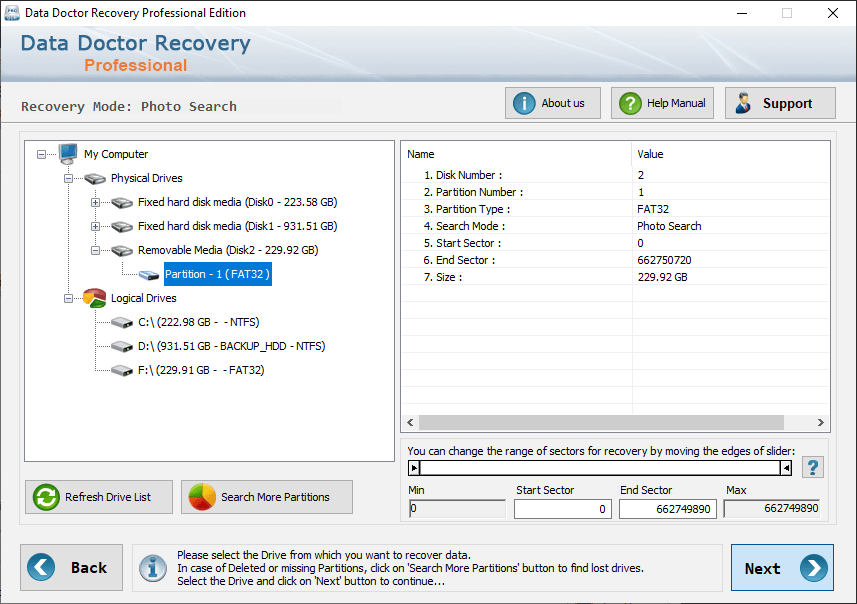Click the Max sector field
857x604 pixels.
click(x=772, y=508)
